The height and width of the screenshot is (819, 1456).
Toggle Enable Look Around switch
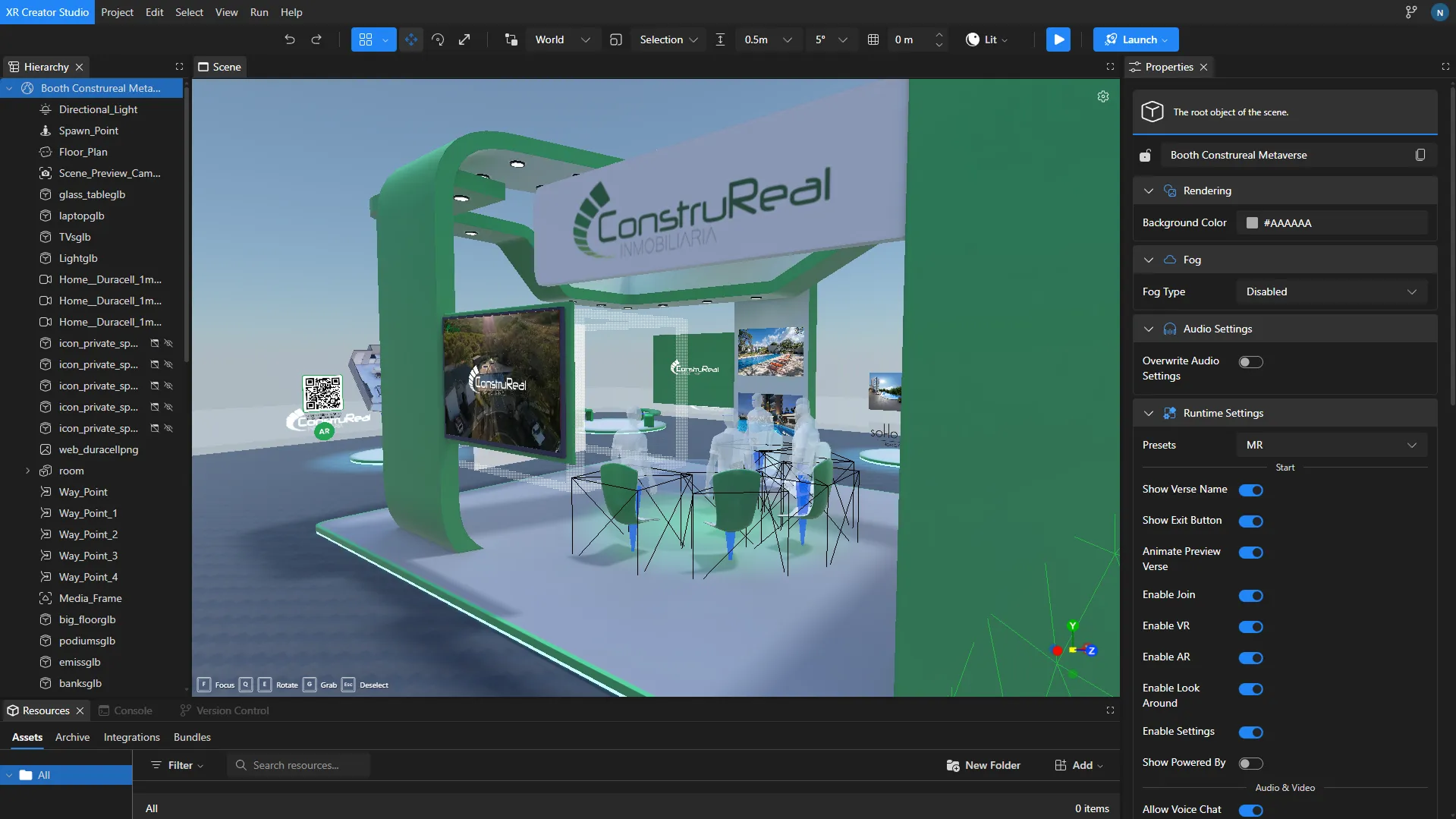coord(1250,689)
